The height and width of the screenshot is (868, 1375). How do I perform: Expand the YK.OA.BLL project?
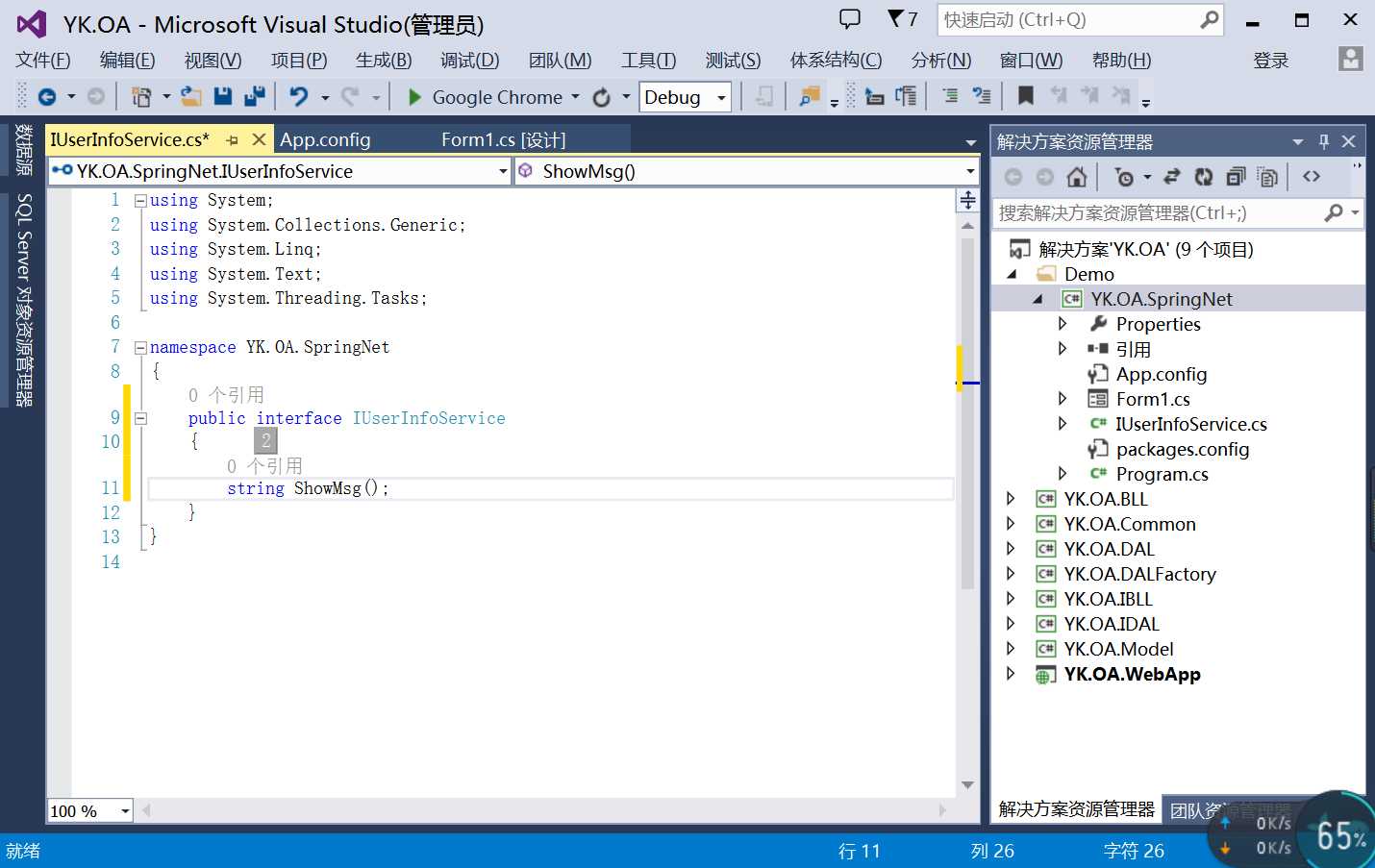coord(1011,499)
